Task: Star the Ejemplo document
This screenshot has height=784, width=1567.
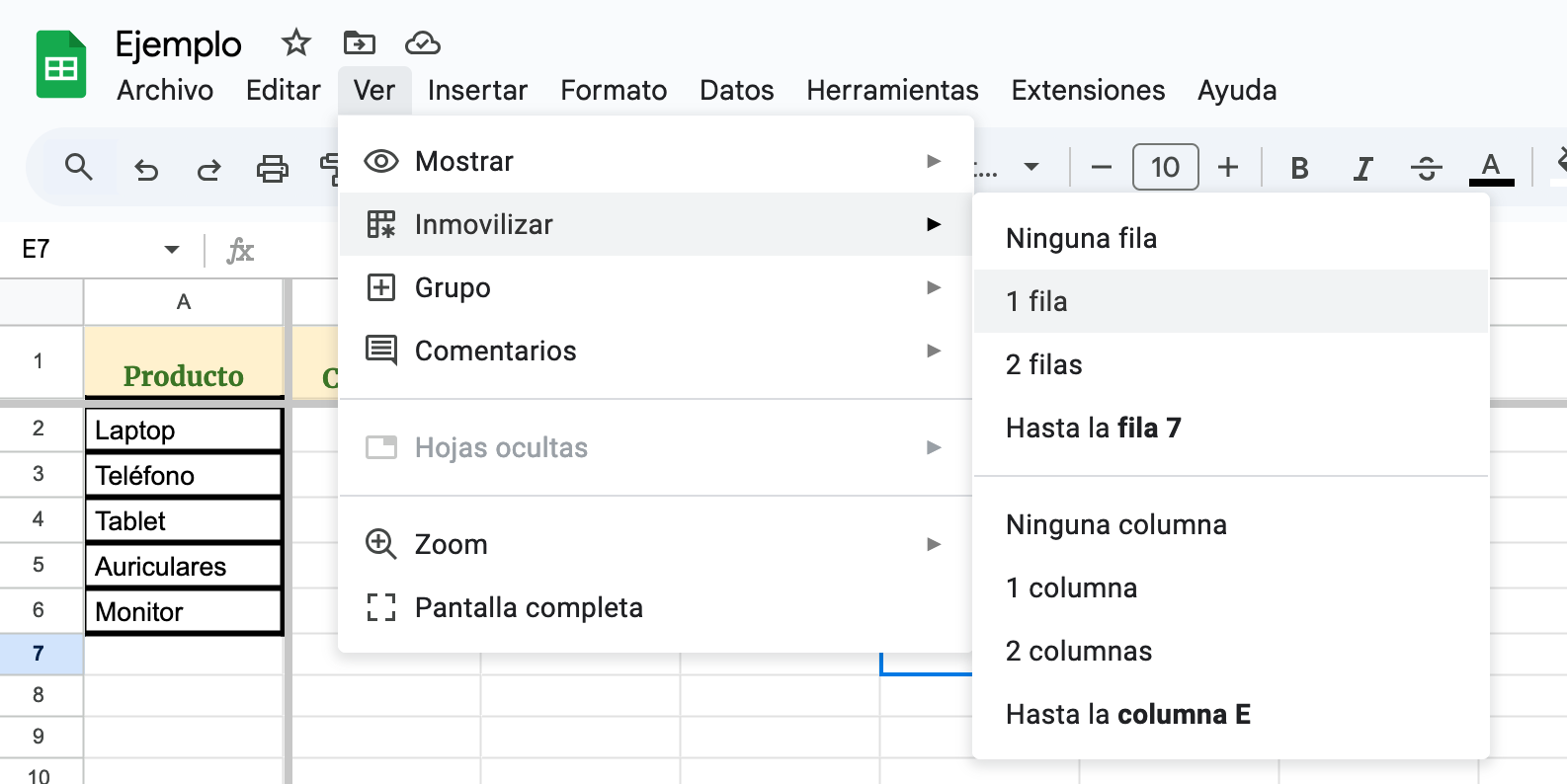Action: click(295, 43)
